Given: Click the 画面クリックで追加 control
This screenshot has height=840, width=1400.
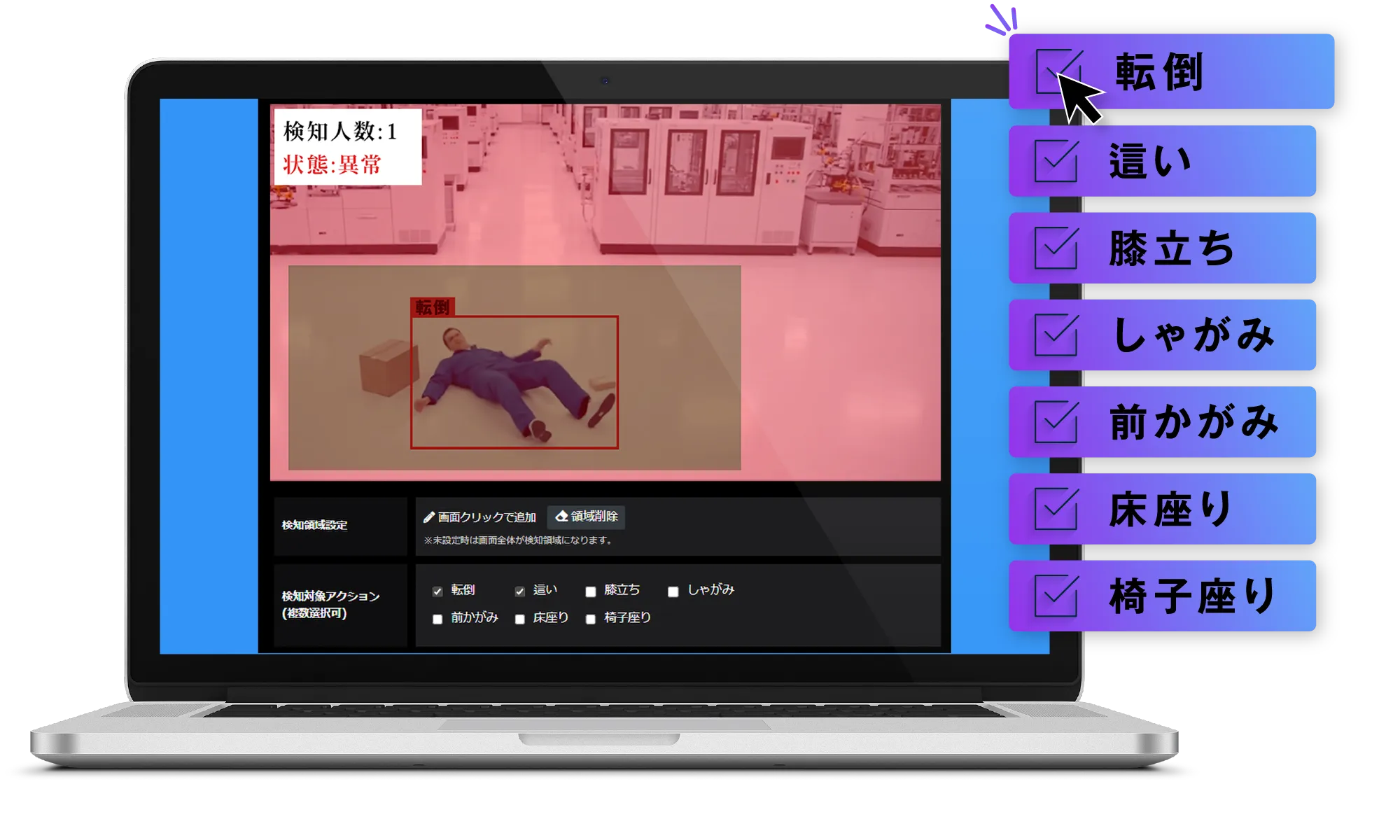Looking at the screenshot, I should (479, 517).
